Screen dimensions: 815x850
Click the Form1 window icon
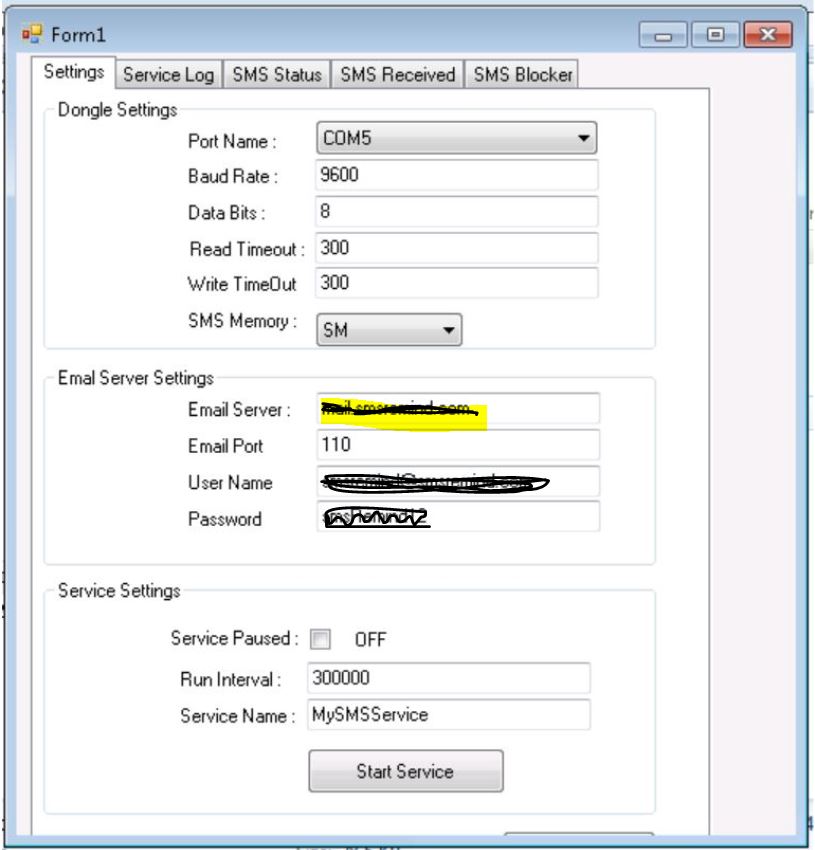(28, 36)
